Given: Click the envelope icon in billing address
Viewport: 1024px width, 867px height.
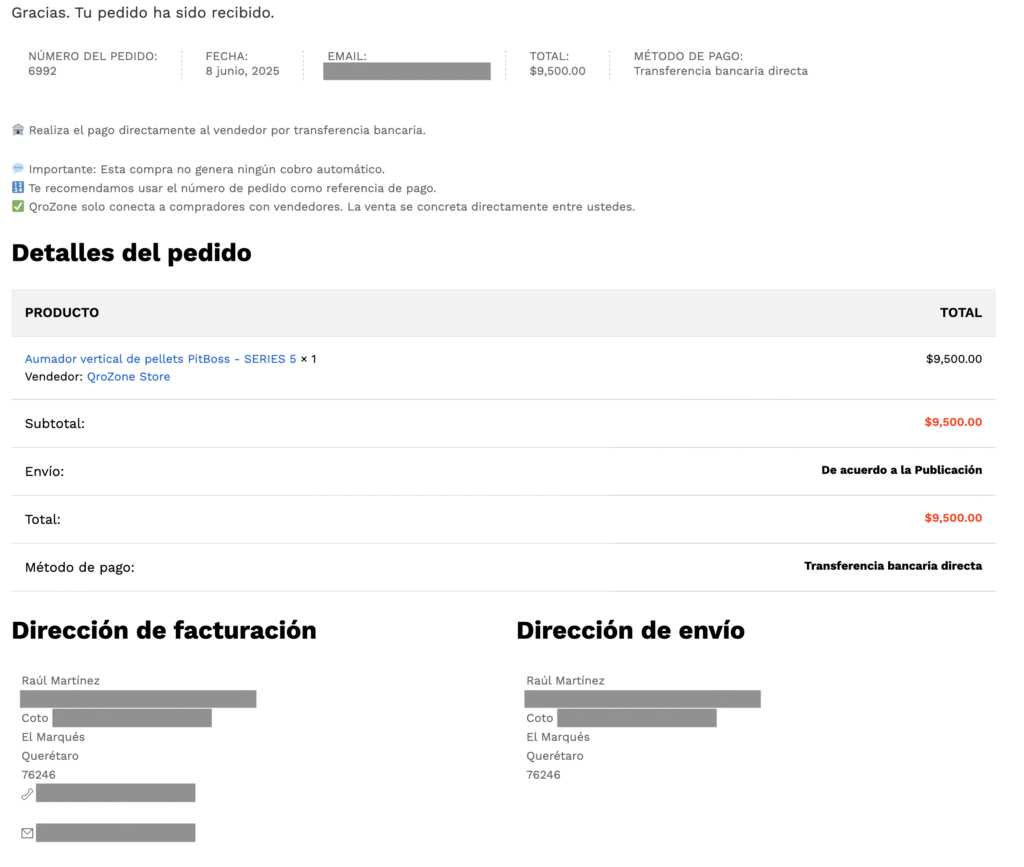Looking at the screenshot, I should (27, 833).
